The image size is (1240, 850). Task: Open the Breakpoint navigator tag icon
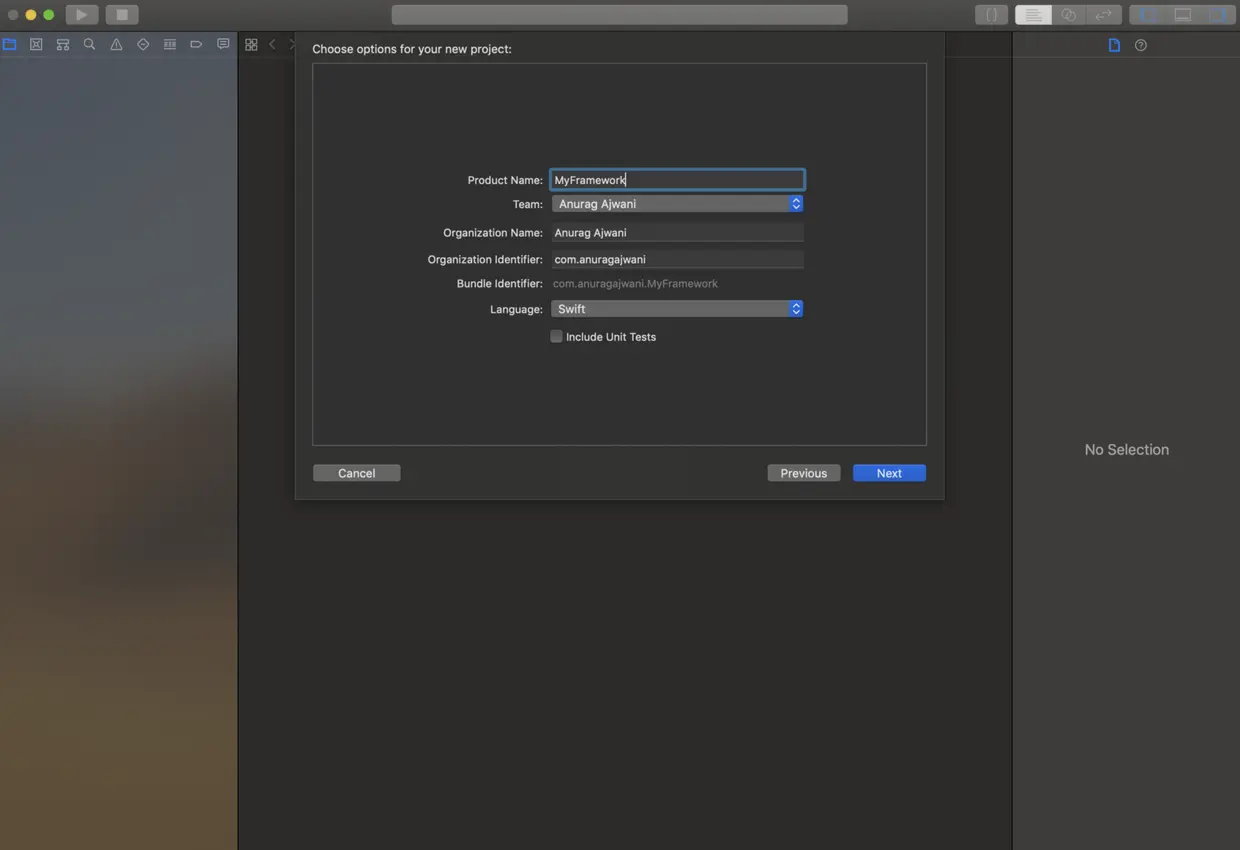[x=196, y=45]
